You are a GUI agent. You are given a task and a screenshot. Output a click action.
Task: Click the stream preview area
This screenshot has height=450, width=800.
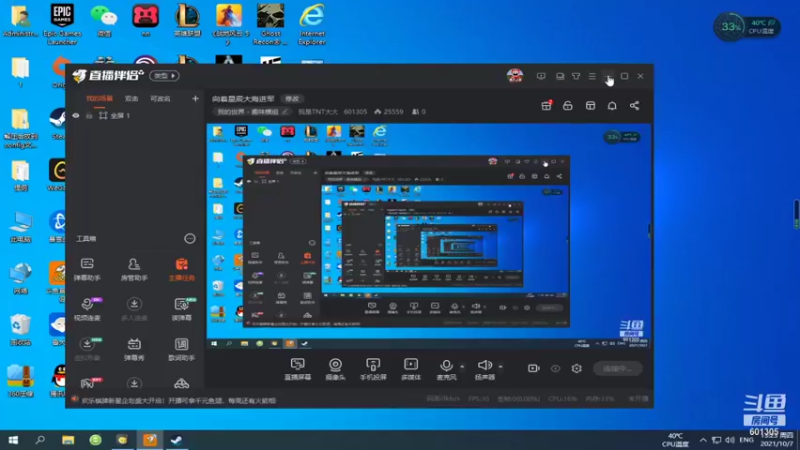429,237
